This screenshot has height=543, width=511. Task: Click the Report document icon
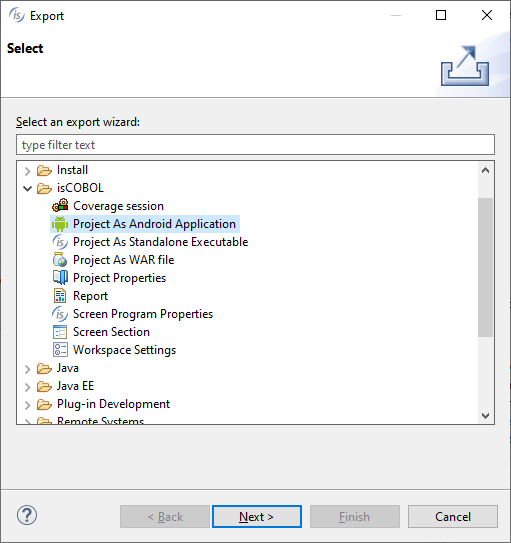pos(60,296)
